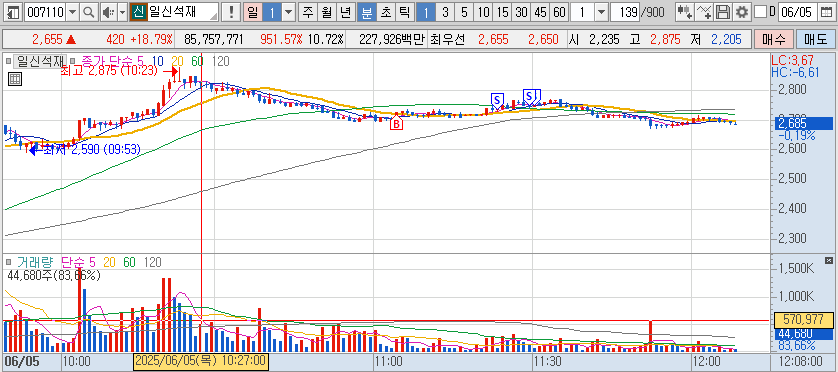Select 3-minute interval button
Viewport: 838px width, 372px height.
coord(445,12)
